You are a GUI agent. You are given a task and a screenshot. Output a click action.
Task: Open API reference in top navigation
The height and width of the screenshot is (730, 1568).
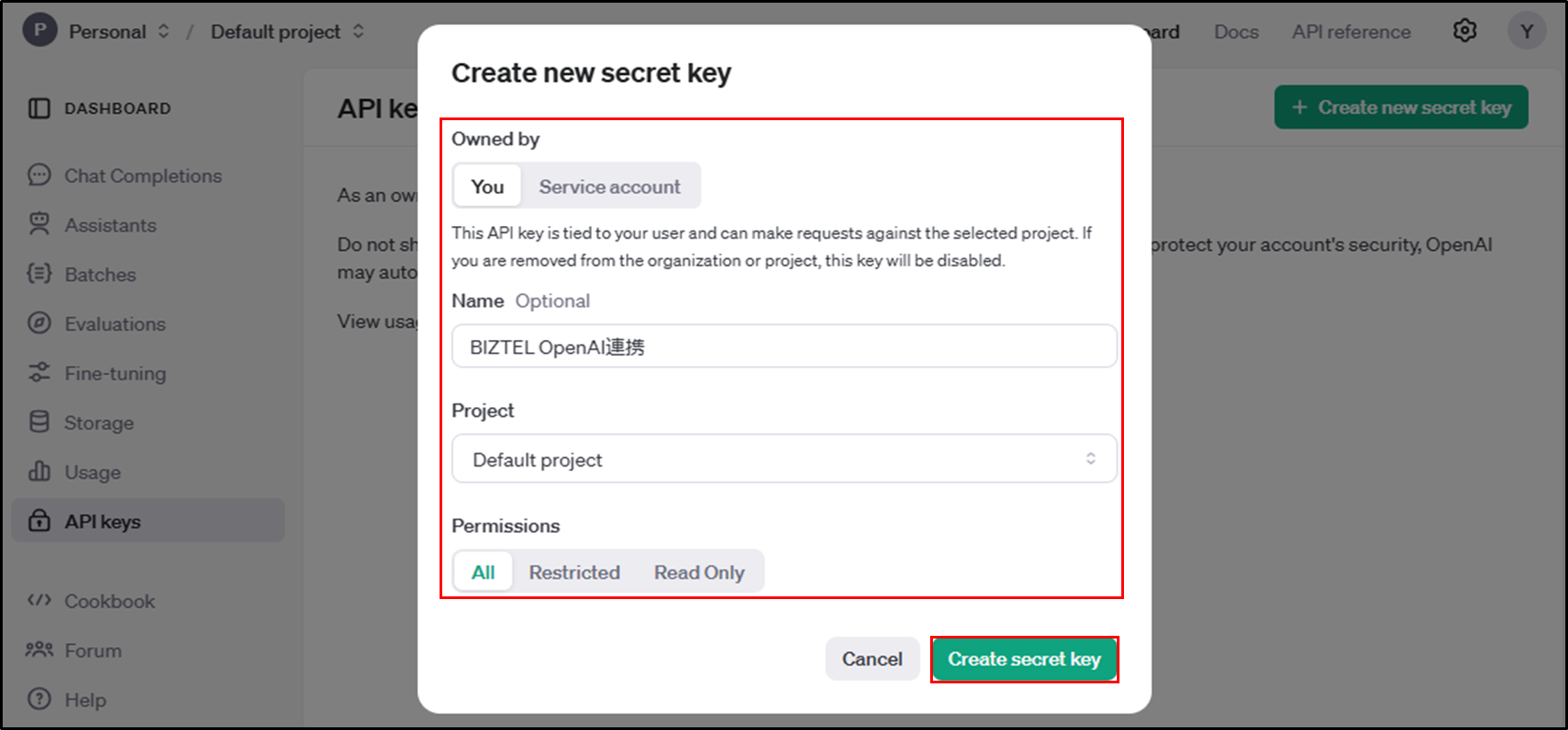(1351, 31)
